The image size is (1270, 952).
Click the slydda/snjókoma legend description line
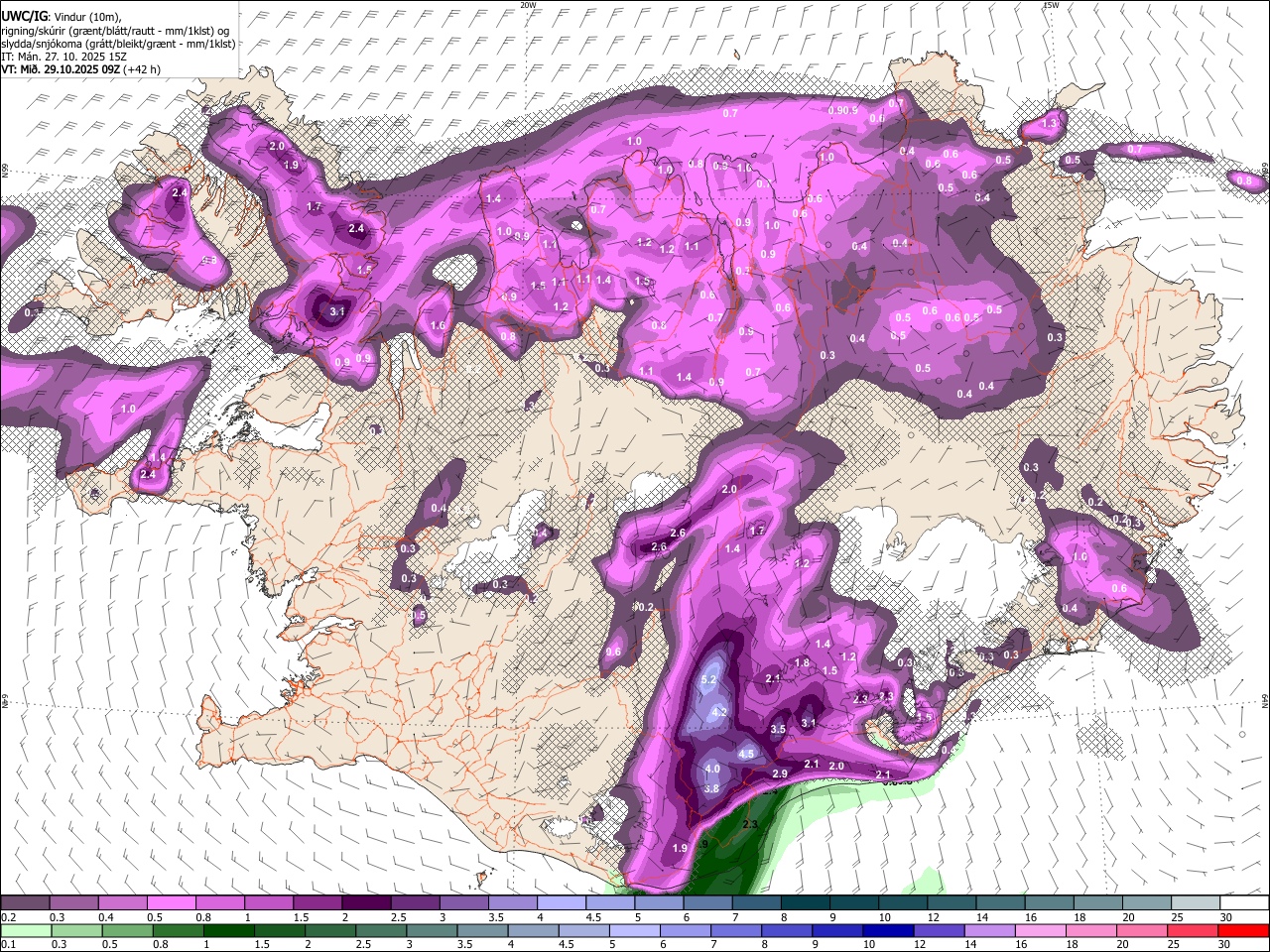coord(118,44)
